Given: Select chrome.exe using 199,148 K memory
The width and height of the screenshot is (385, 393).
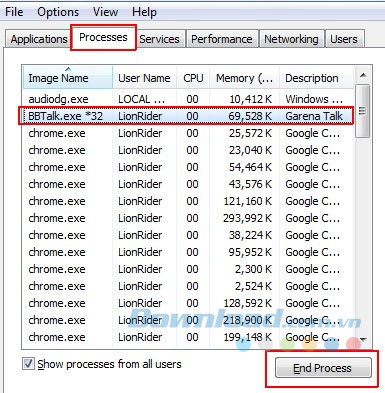Looking at the screenshot, I should pyautogui.click(x=188, y=337).
